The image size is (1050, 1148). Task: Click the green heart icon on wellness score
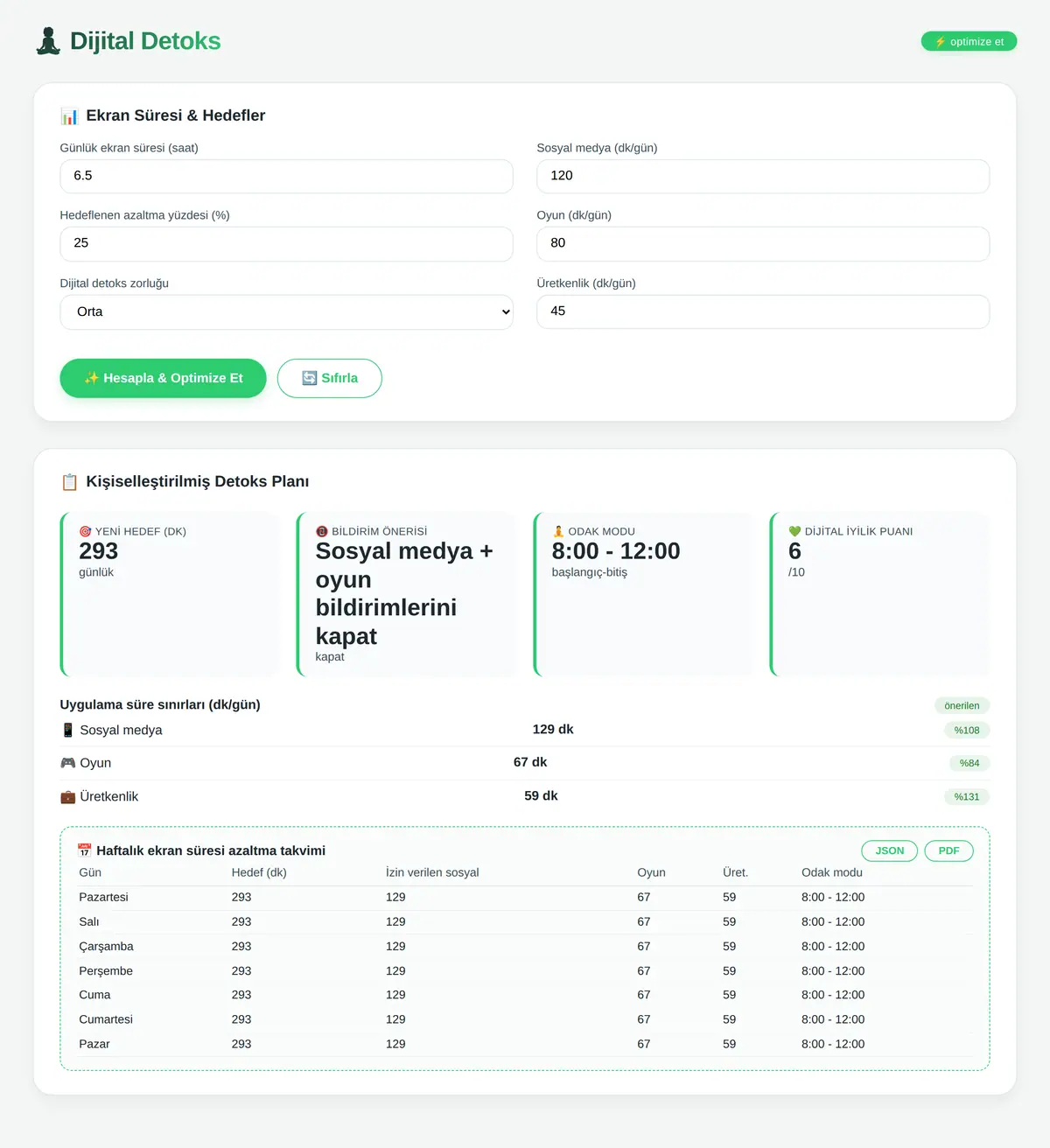(x=794, y=531)
